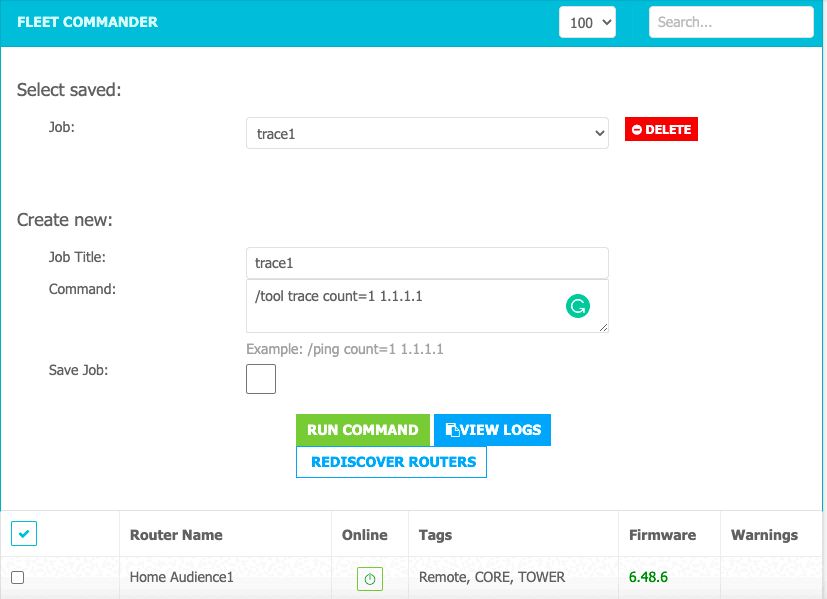Click into the Command text area

coord(427,306)
